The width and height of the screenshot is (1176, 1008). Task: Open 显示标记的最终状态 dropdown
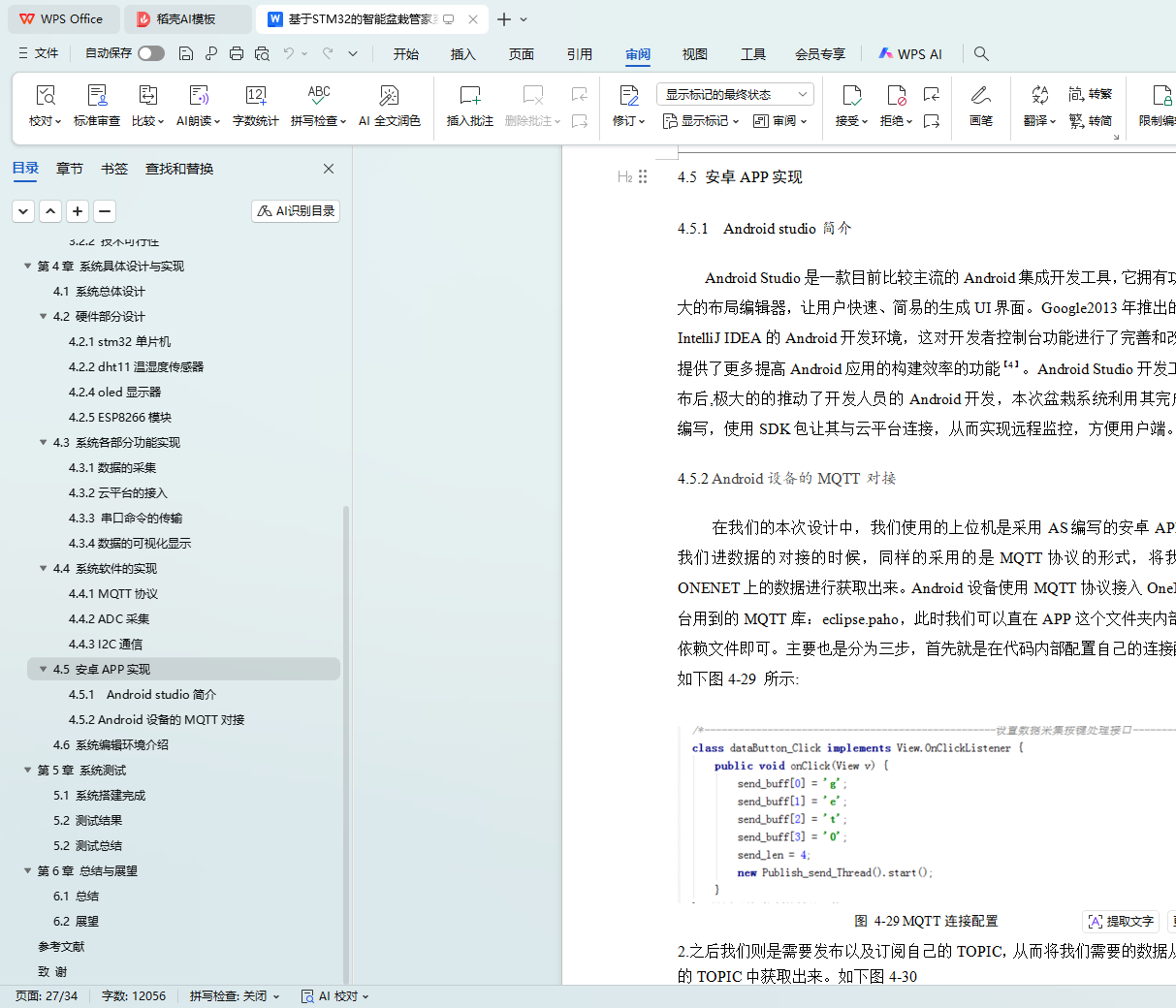click(734, 94)
